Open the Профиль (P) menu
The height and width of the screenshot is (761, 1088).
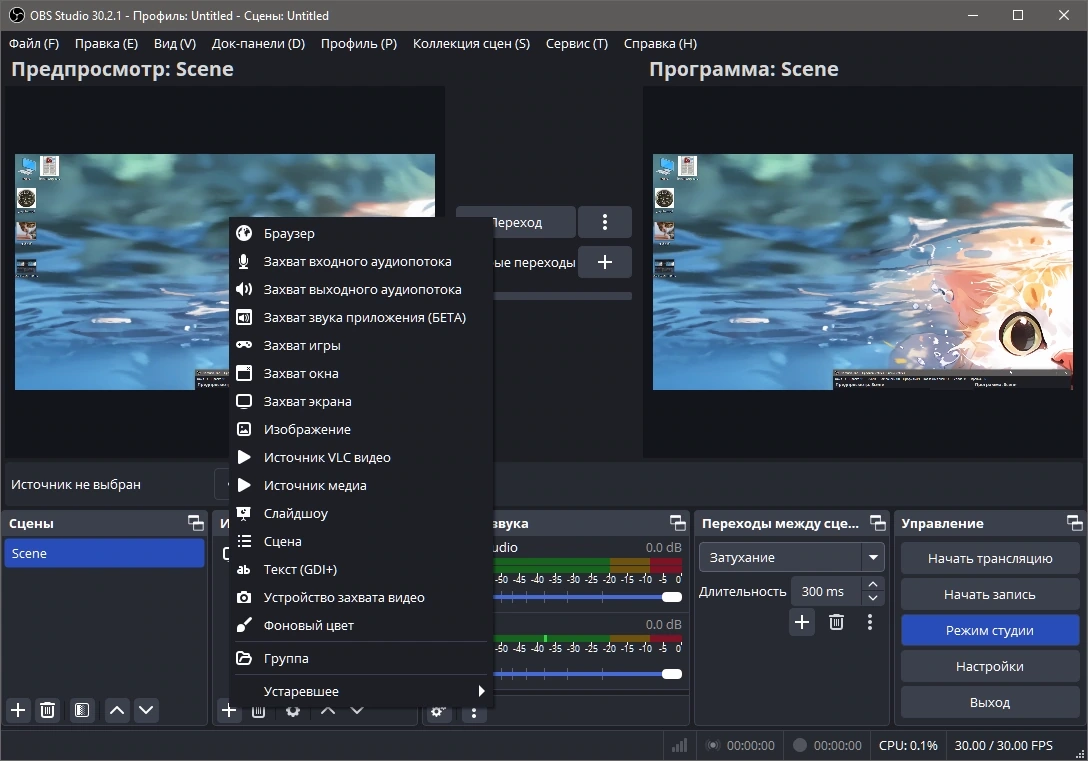359,44
